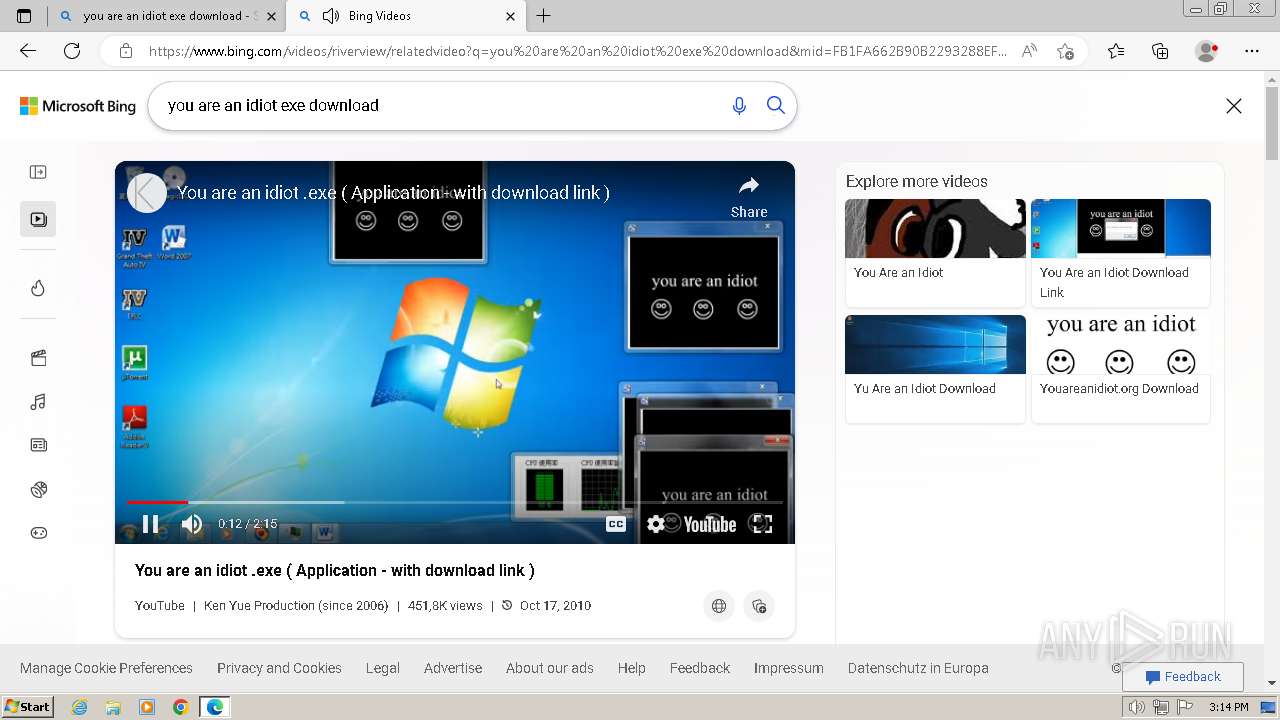This screenshot has width=1280, height=720.
Task: Go to Microsoft Bing home logo
Action: click(x=78, y=106)
